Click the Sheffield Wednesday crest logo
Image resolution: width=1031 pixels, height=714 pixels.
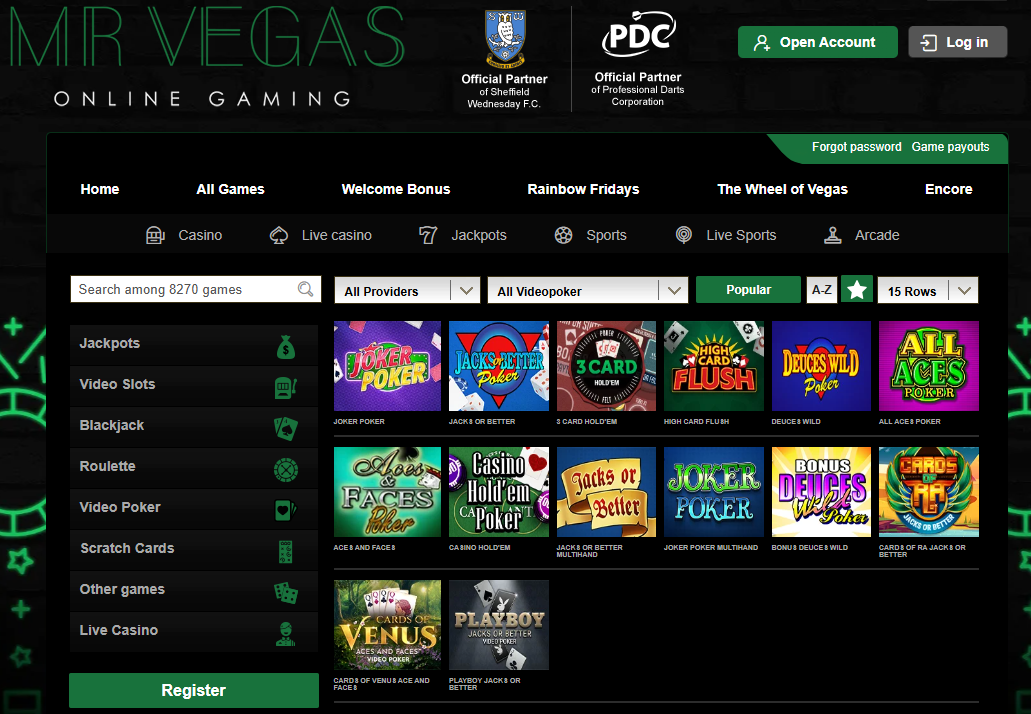(504, 39)
